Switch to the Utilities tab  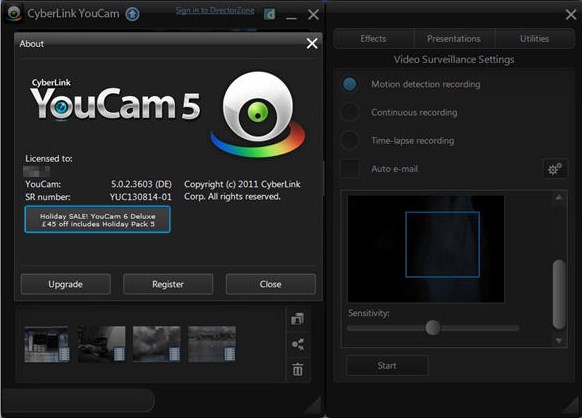coord(534,39)
